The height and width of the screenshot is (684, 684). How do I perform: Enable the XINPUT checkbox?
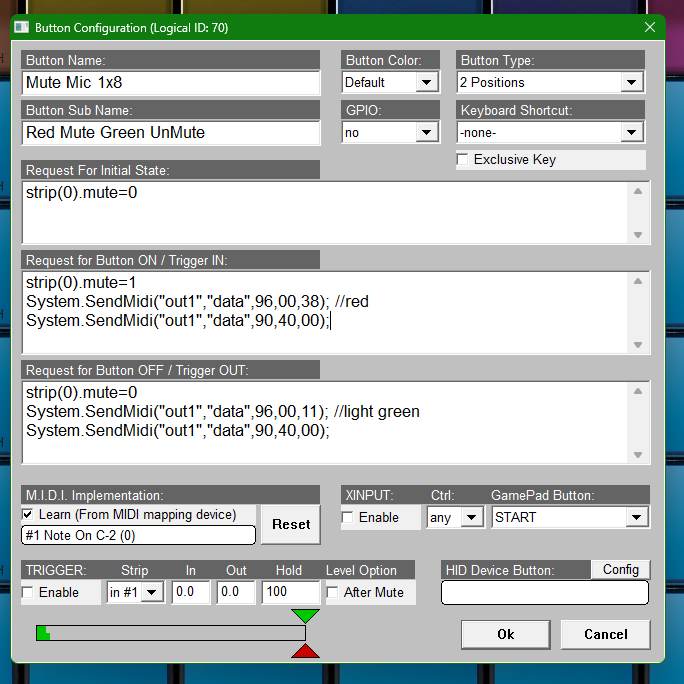coord(348,517)
